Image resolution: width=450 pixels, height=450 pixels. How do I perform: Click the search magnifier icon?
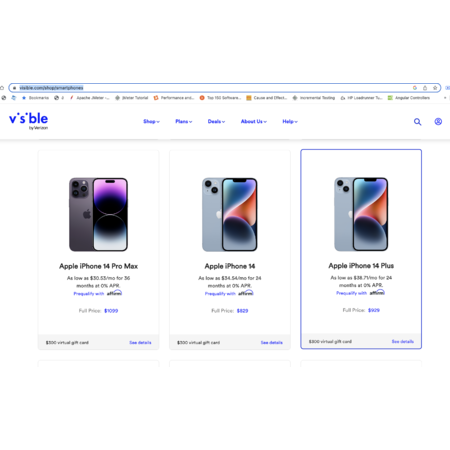[x=417, y=122]
